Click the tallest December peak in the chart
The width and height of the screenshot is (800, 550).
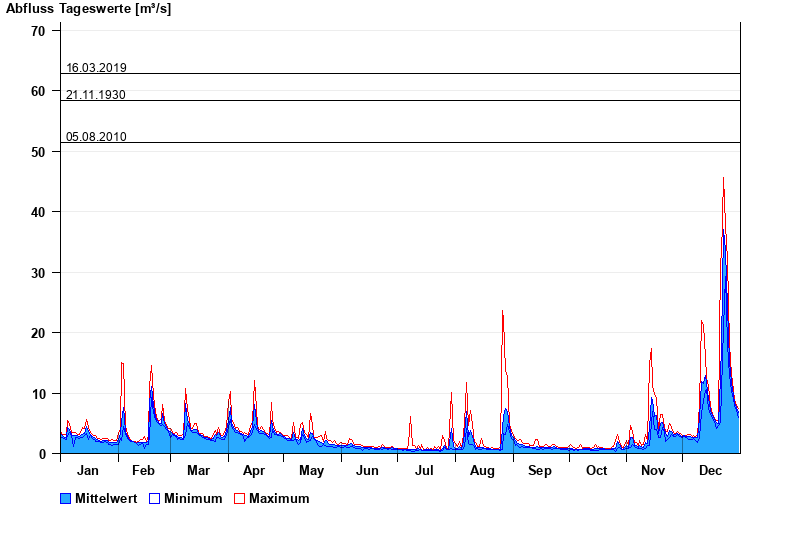coord(723,181)
